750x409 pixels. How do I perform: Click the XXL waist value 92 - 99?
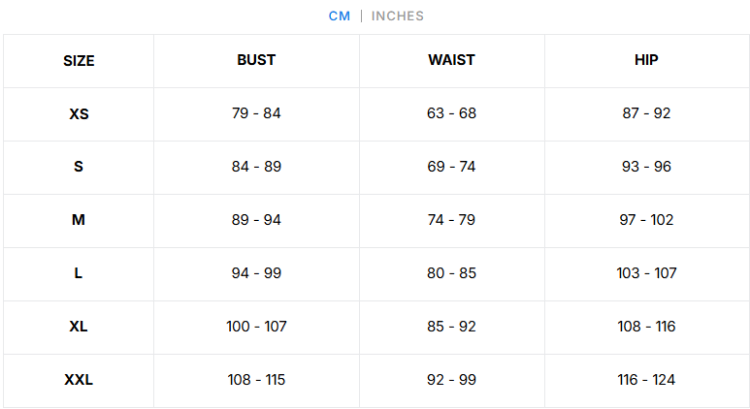451,380
